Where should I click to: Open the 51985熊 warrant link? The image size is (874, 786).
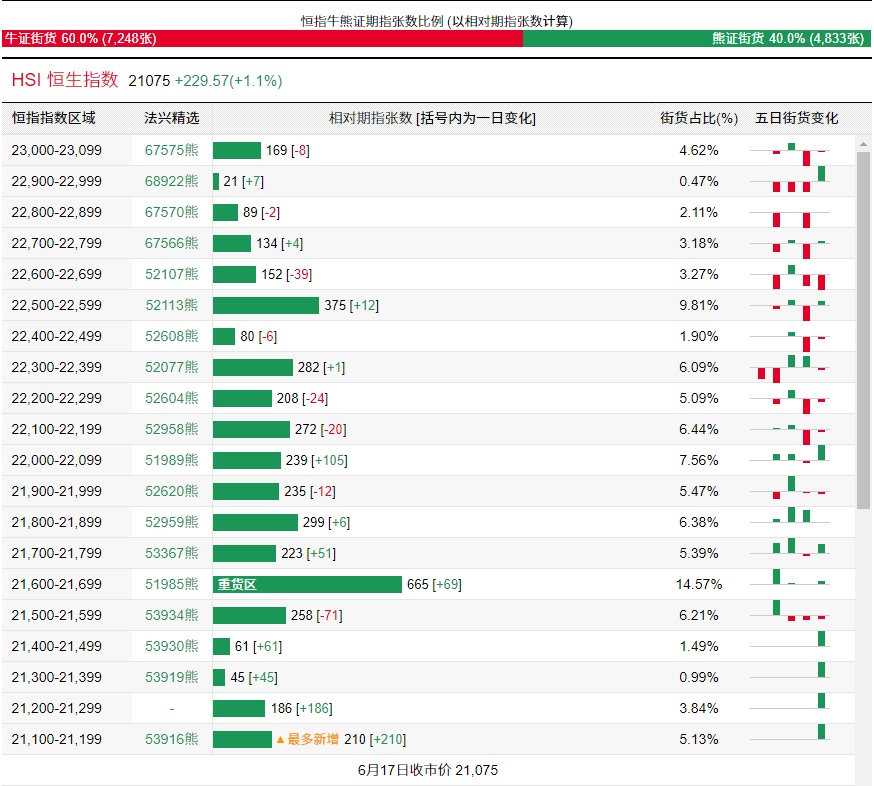[x=172, y=584]
